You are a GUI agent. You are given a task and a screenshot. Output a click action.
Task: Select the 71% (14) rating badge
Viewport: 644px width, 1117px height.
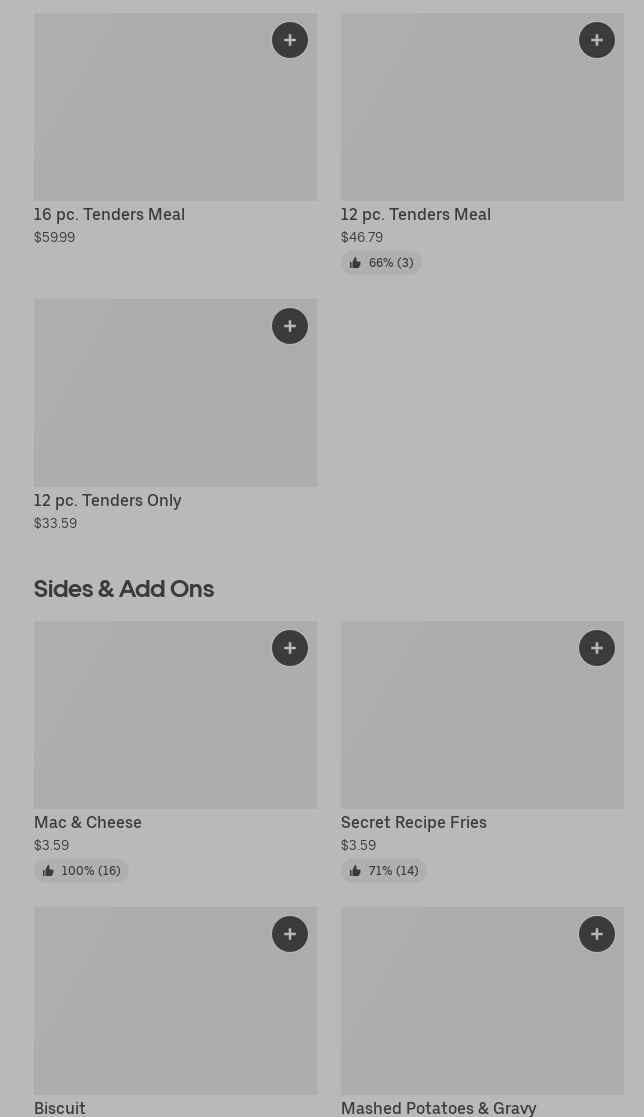383,871
